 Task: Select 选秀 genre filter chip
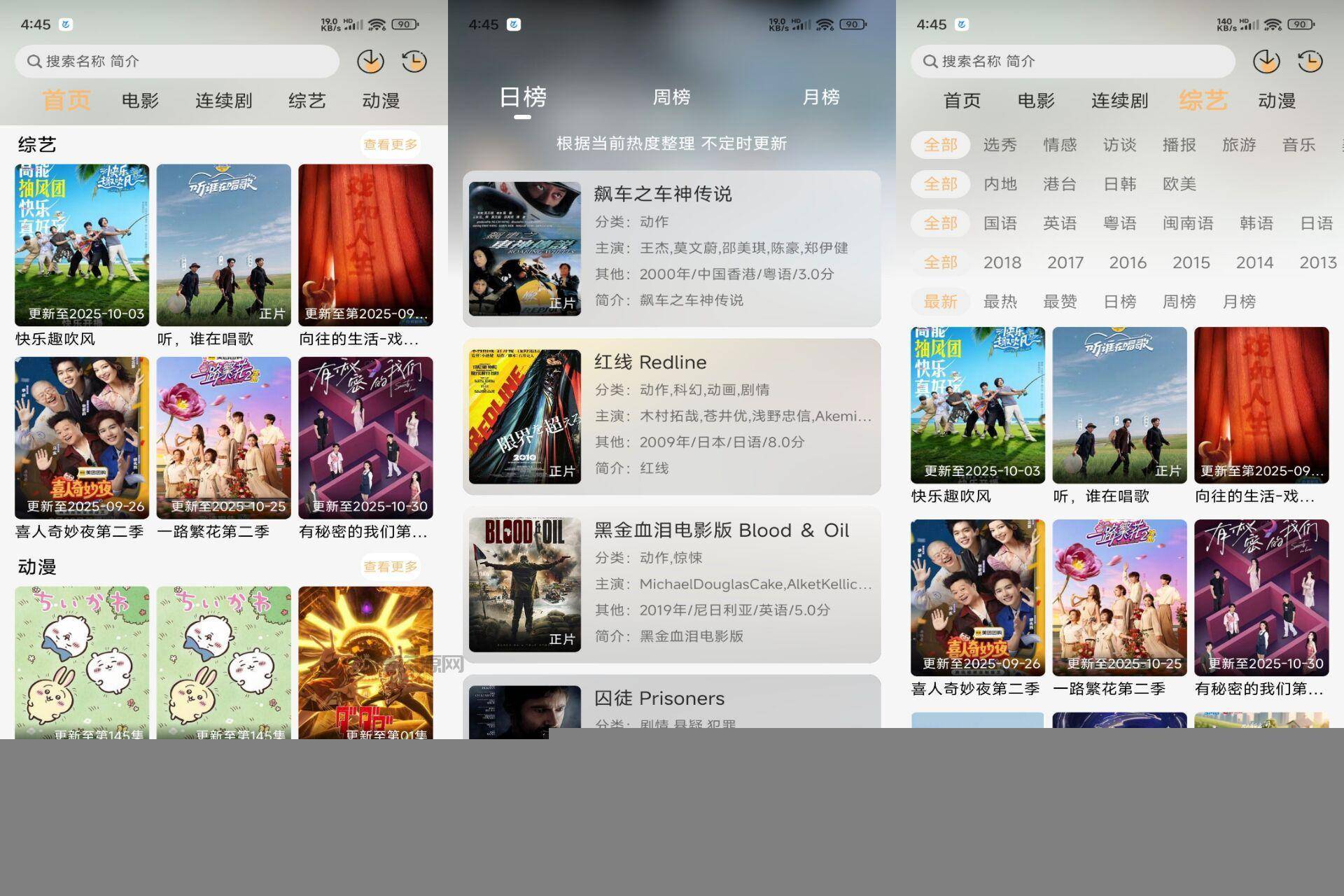click(1000, 145)
